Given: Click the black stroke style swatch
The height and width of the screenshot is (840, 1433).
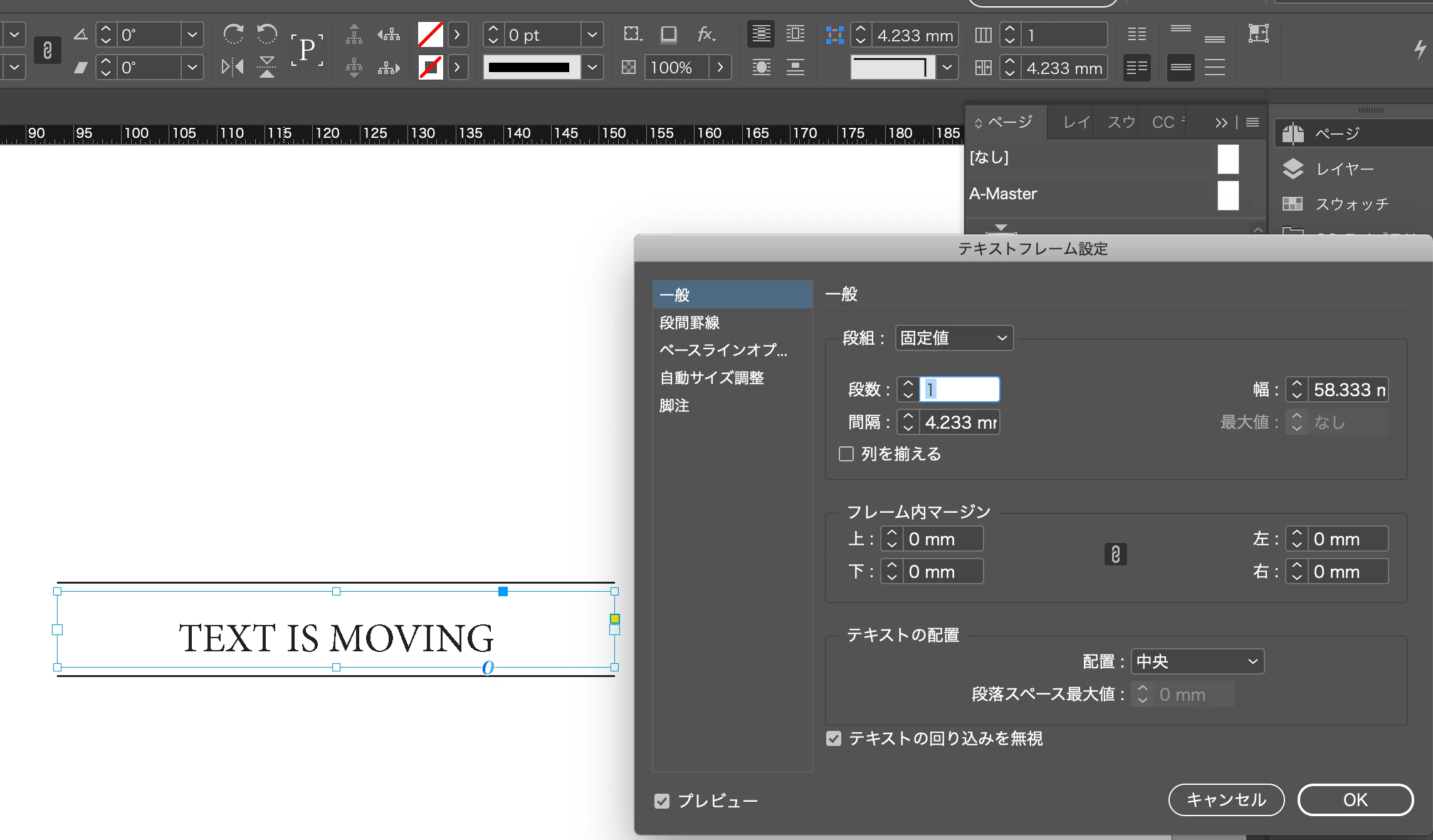Looking at the screenshot, I should click(x=530, y=67).
